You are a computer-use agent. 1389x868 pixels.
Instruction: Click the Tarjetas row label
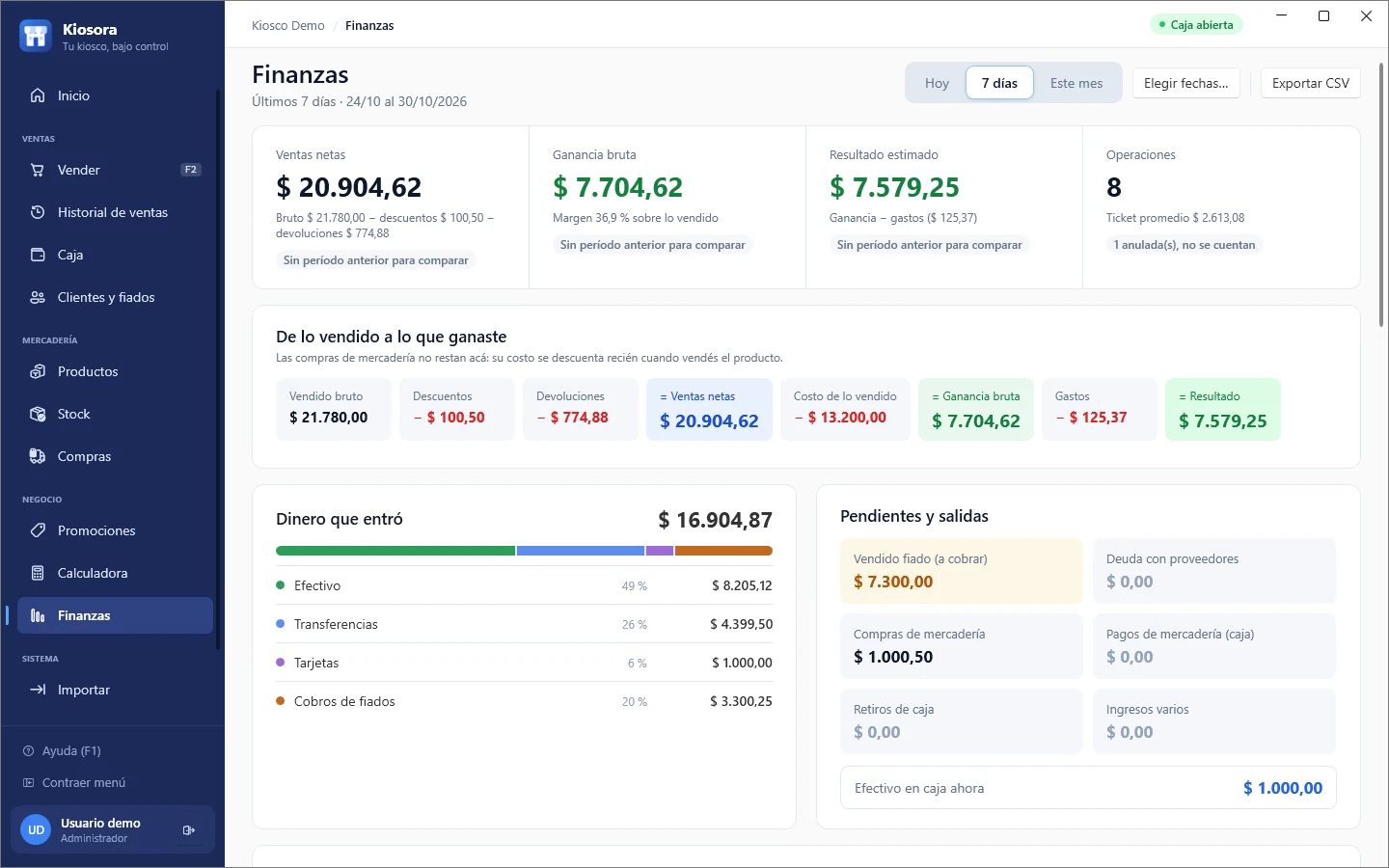click(316, 663)
